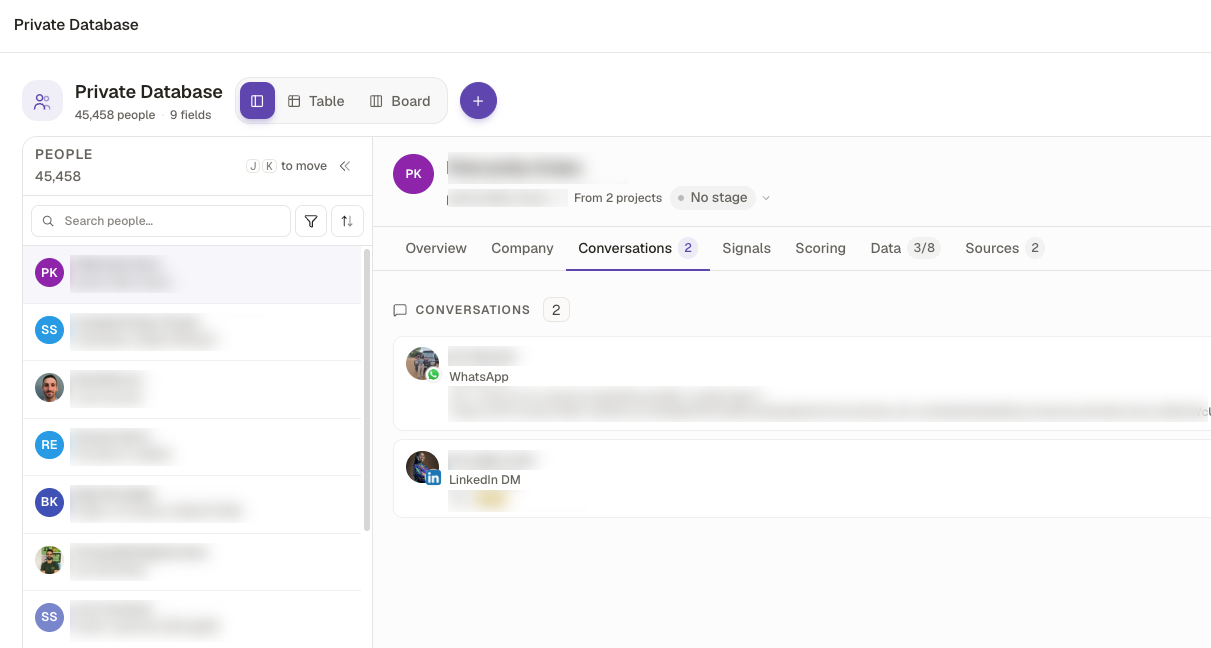This screenshot has width=1211, height=648.
Task: Open the Overview tab
Action: [436, 248]
